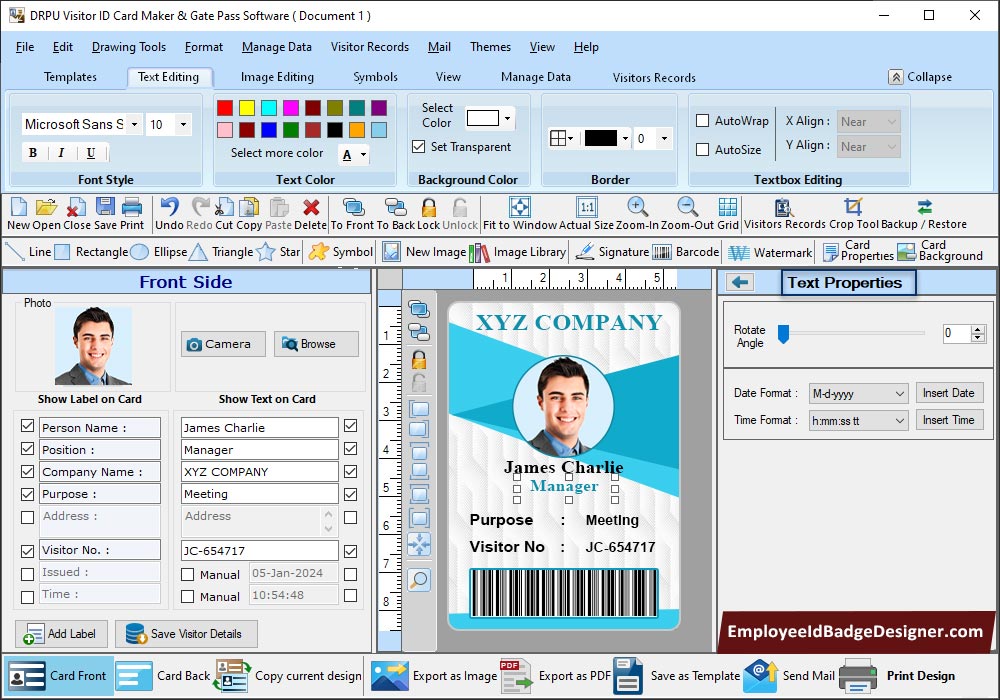Add a Signature to the card

[612, 252]
